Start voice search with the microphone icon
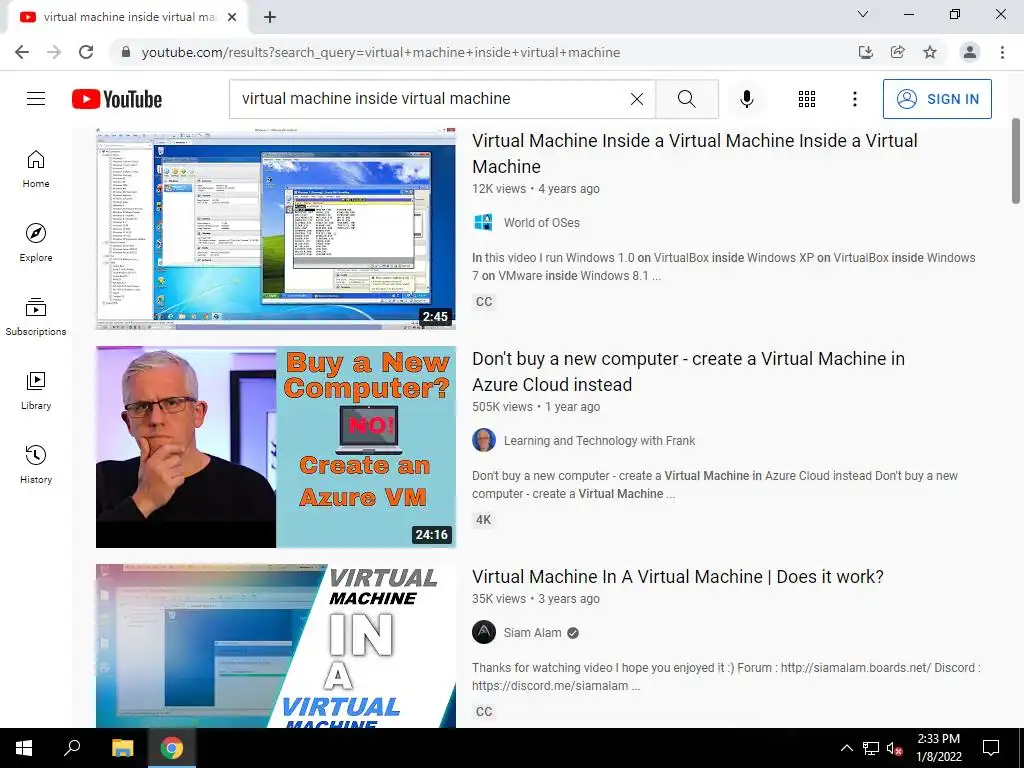The image size is (1024, 768). (x=746, y=99)
